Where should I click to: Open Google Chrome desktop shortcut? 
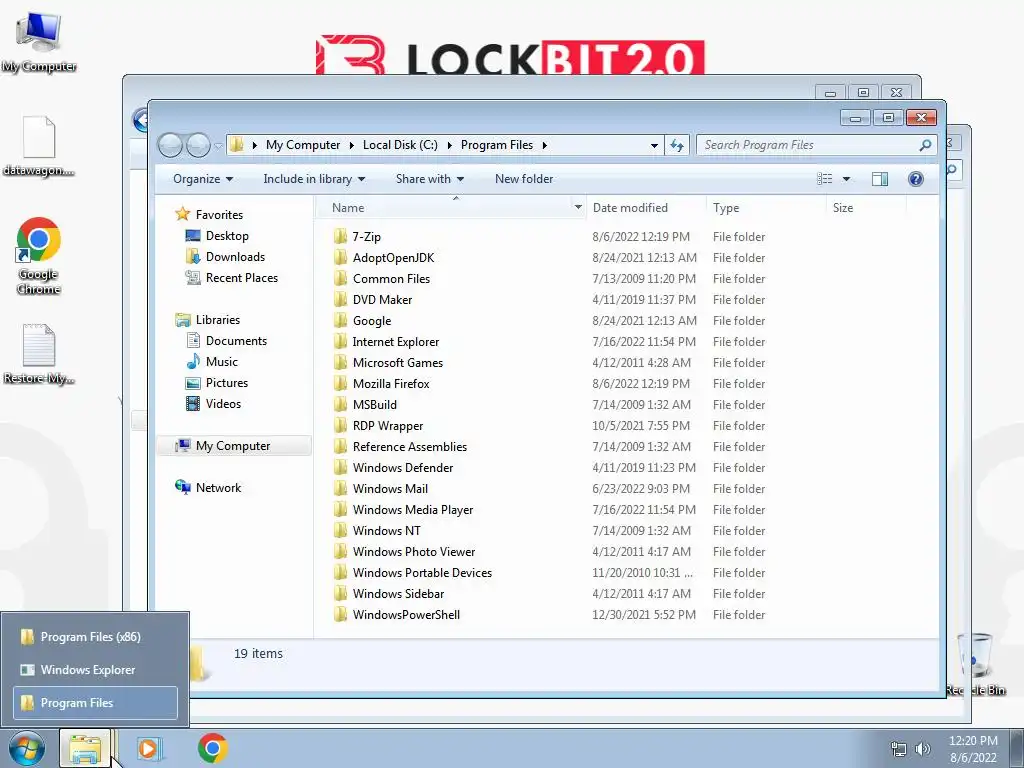pos(39,256)
